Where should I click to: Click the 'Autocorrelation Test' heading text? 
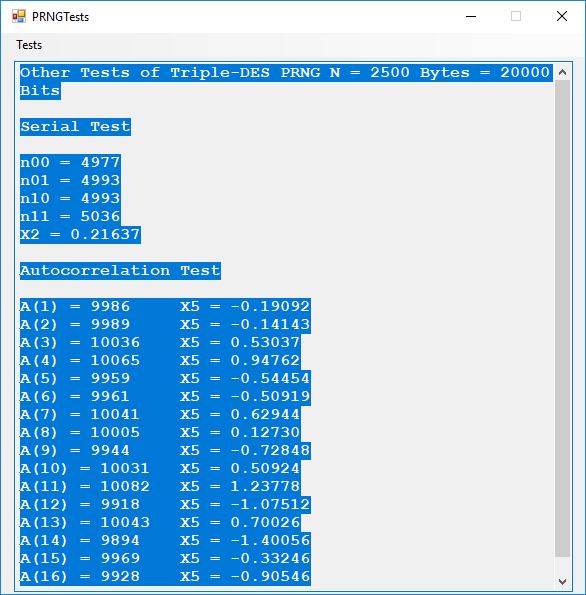120,271
